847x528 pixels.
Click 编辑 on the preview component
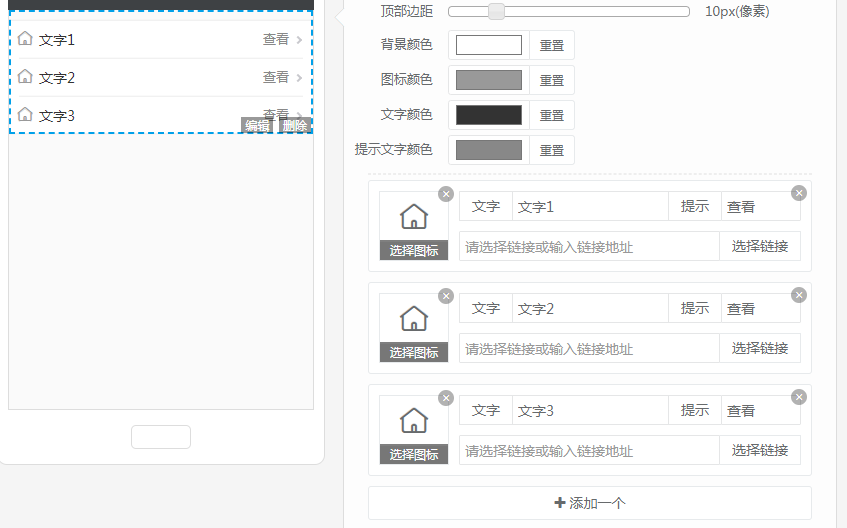click(x=257, y=125)
